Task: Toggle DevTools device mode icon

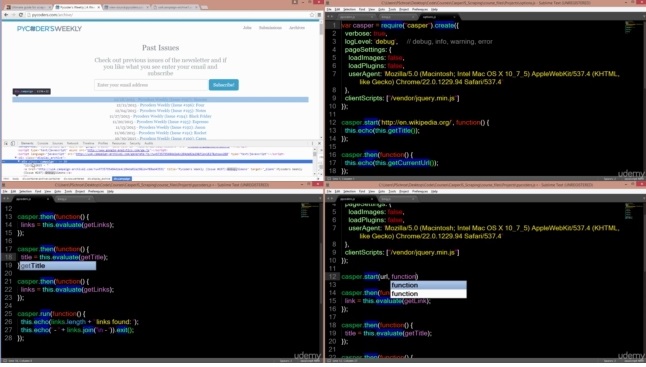Action: click(x=13, y=143)
